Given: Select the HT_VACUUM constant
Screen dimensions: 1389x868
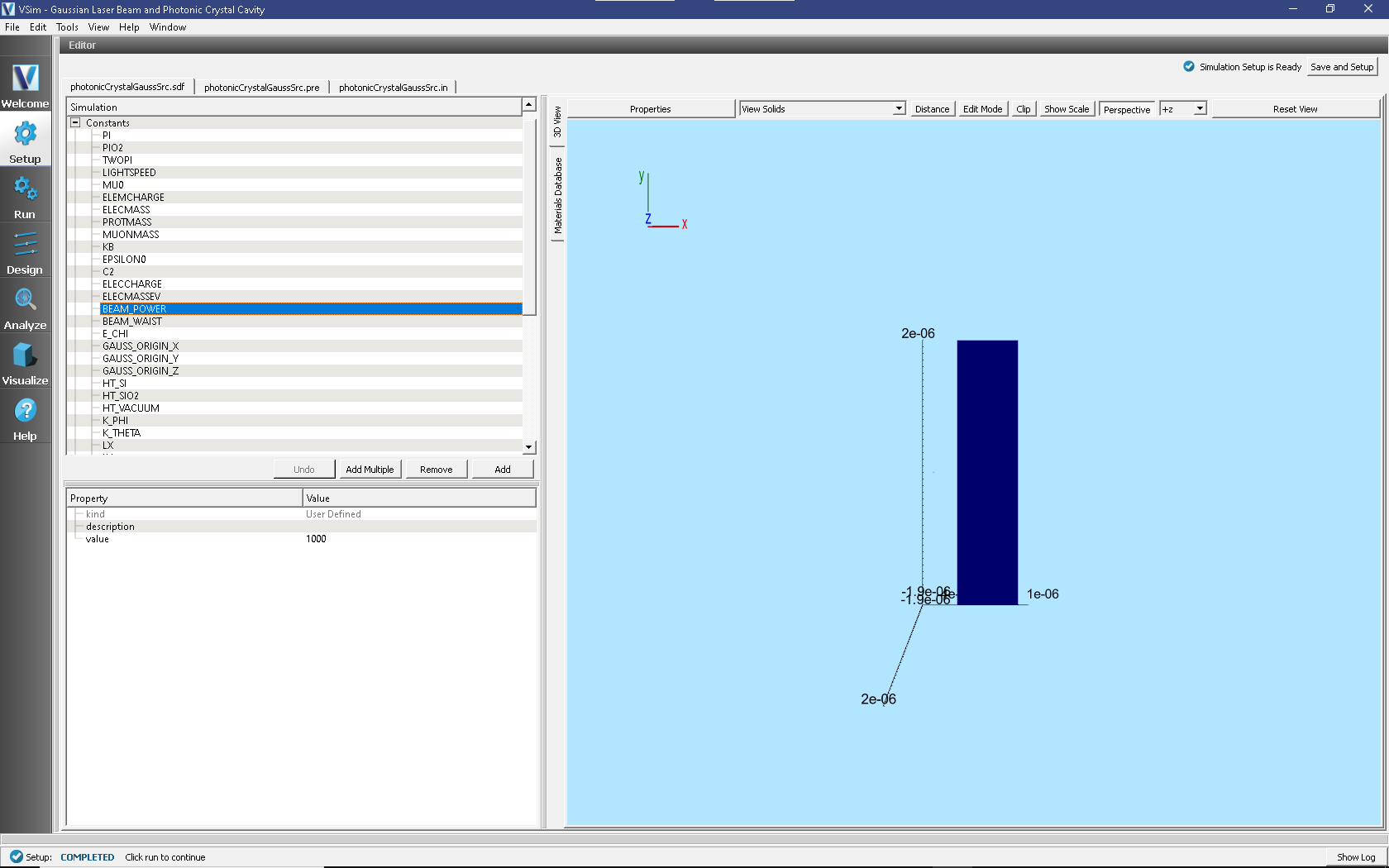Looking at the screenshot, I should [x=131, y=408].
